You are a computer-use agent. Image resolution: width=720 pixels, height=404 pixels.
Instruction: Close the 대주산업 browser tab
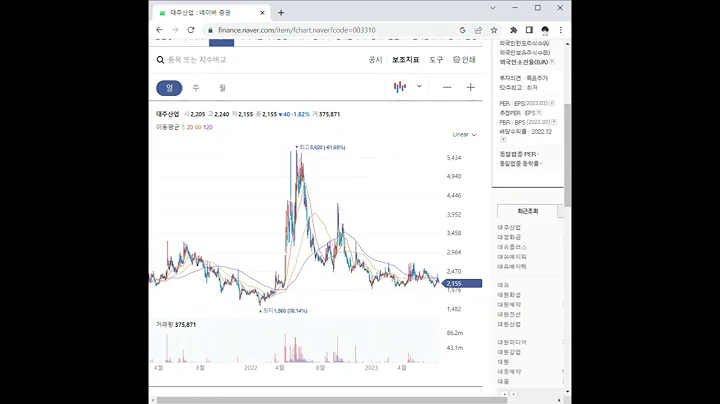click(x=262, y=13)
